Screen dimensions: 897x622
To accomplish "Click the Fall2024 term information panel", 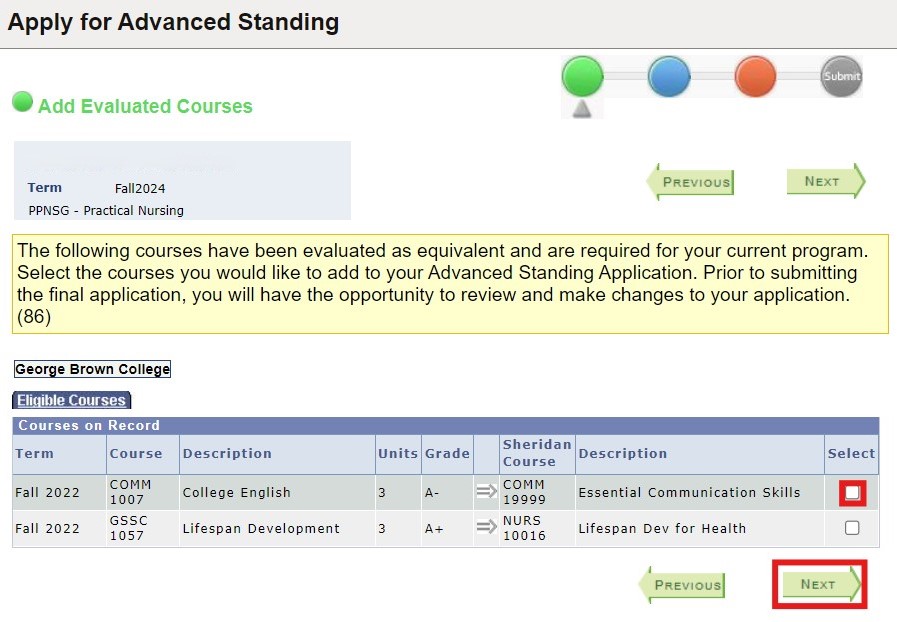I will click(180, 180).
